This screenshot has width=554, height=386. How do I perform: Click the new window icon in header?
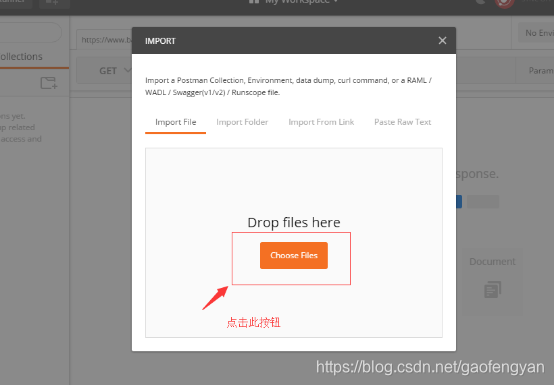pyautogui.click(x=54, y=3)
